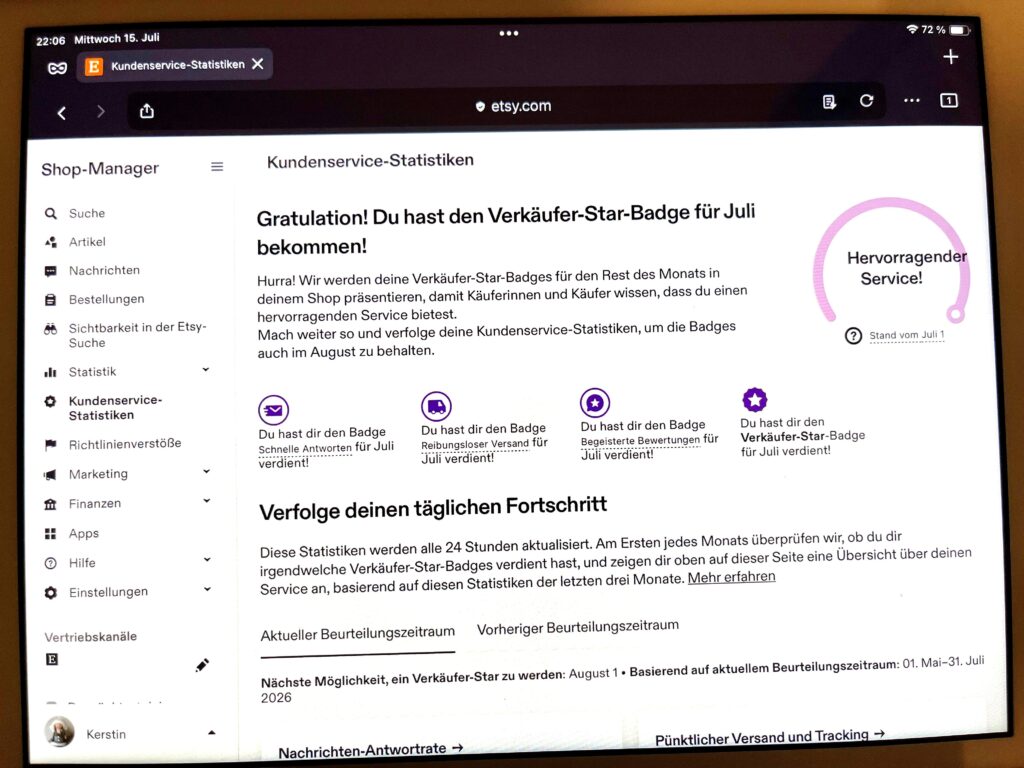Expand the Finanzen submenu chevron
Screen dimensions: 1024x768
[x=206, y=501]
